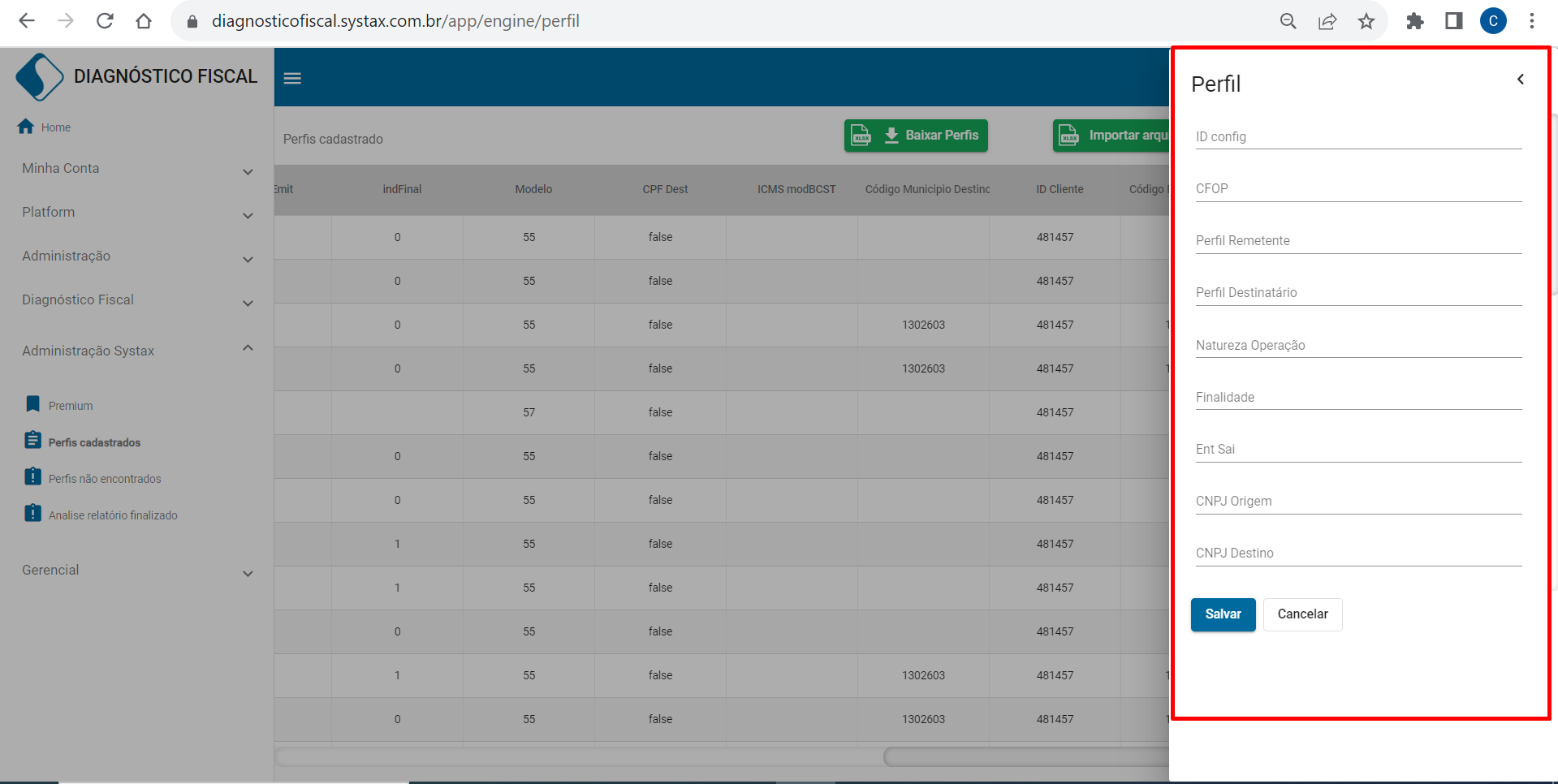The width and height of the screenshot is (1558, 784).
Task: Toggle the hamburger menu icon
Action: [292, 79]
